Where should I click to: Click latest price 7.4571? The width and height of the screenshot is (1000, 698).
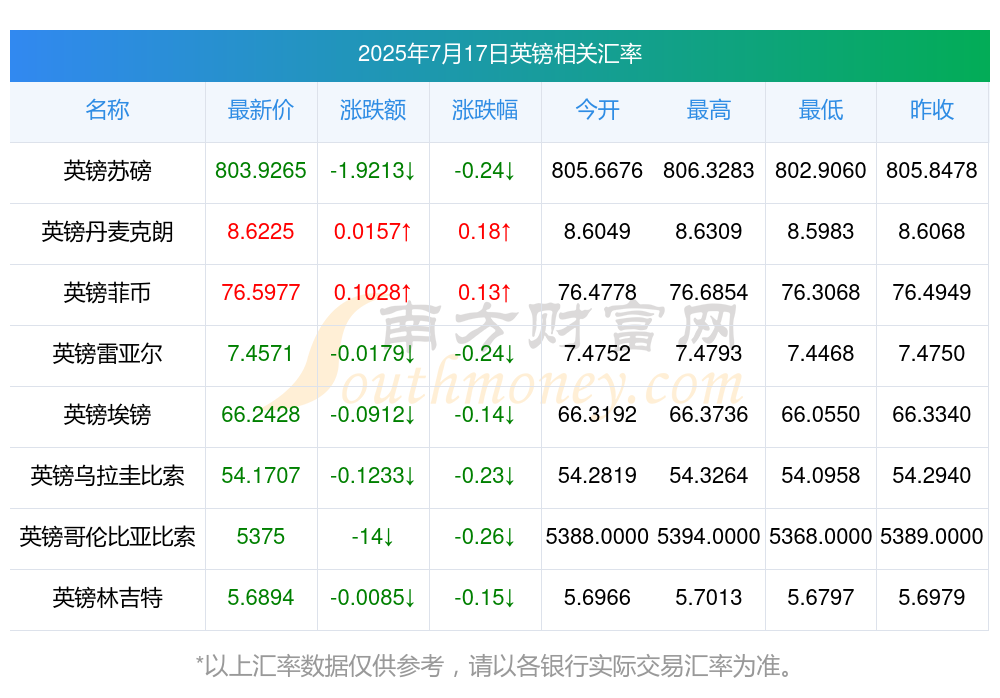pyautogui.click(x=260, y=353)
